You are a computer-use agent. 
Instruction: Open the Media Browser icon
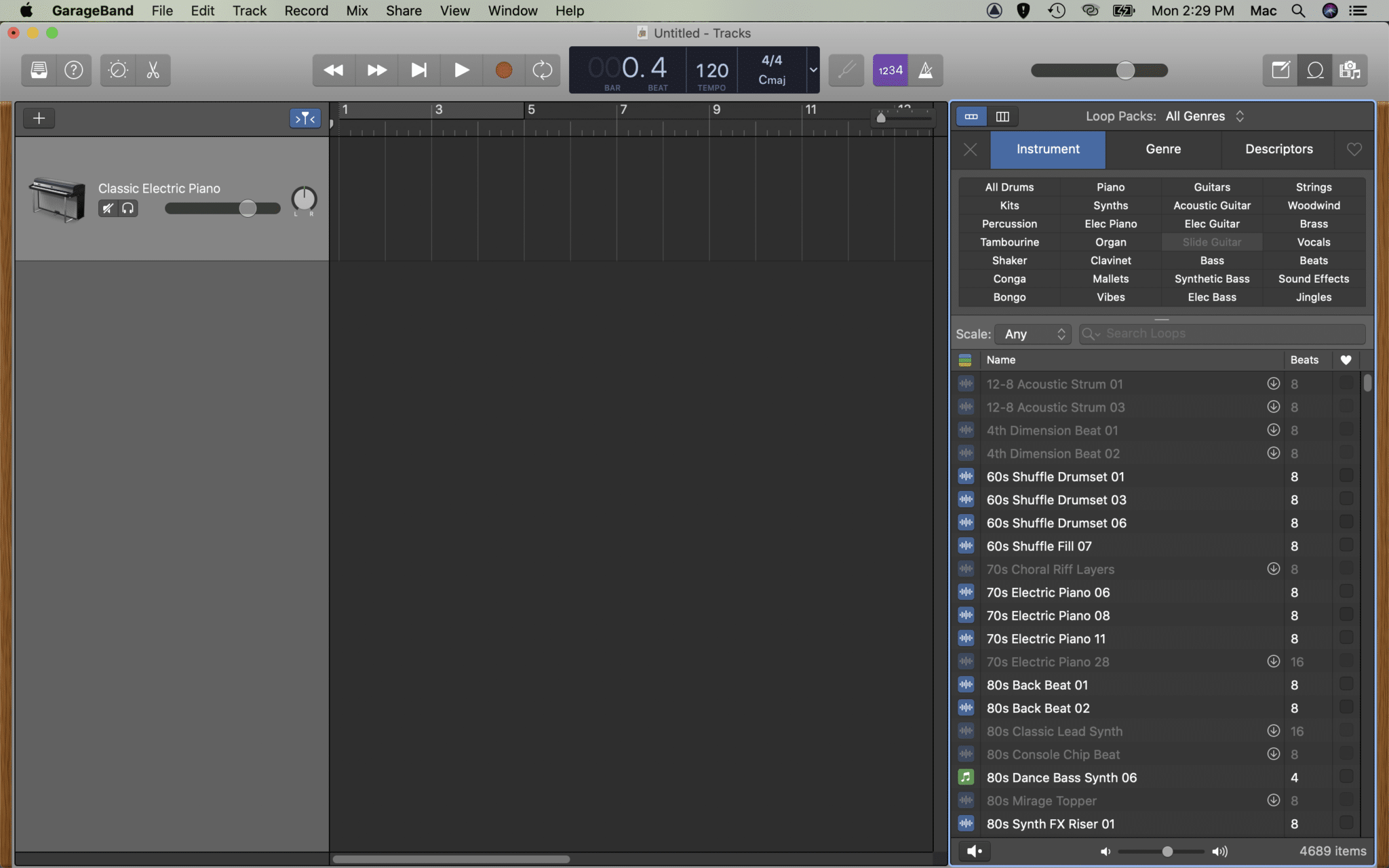point(1350,70)
